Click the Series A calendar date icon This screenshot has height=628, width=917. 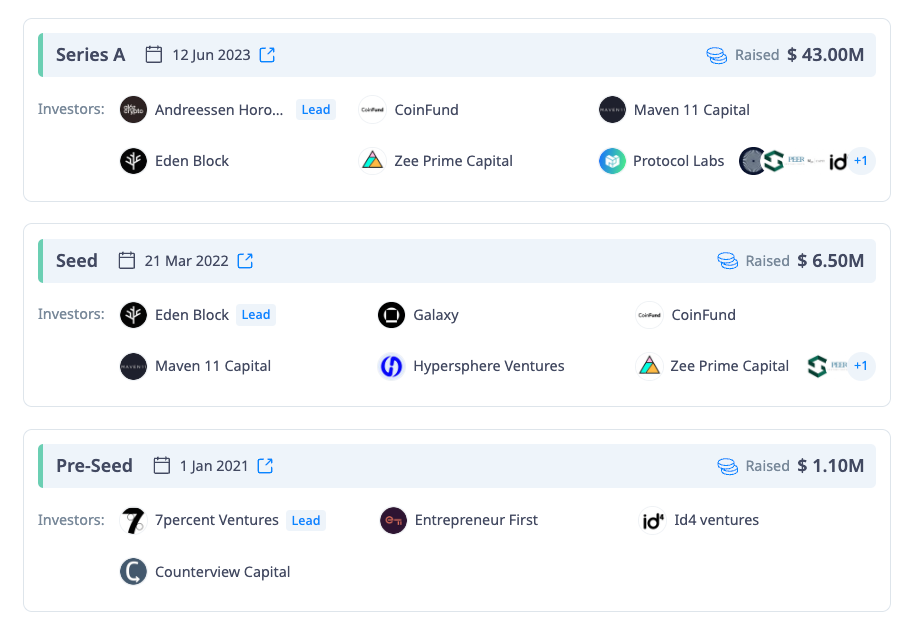tap(154, 55)
